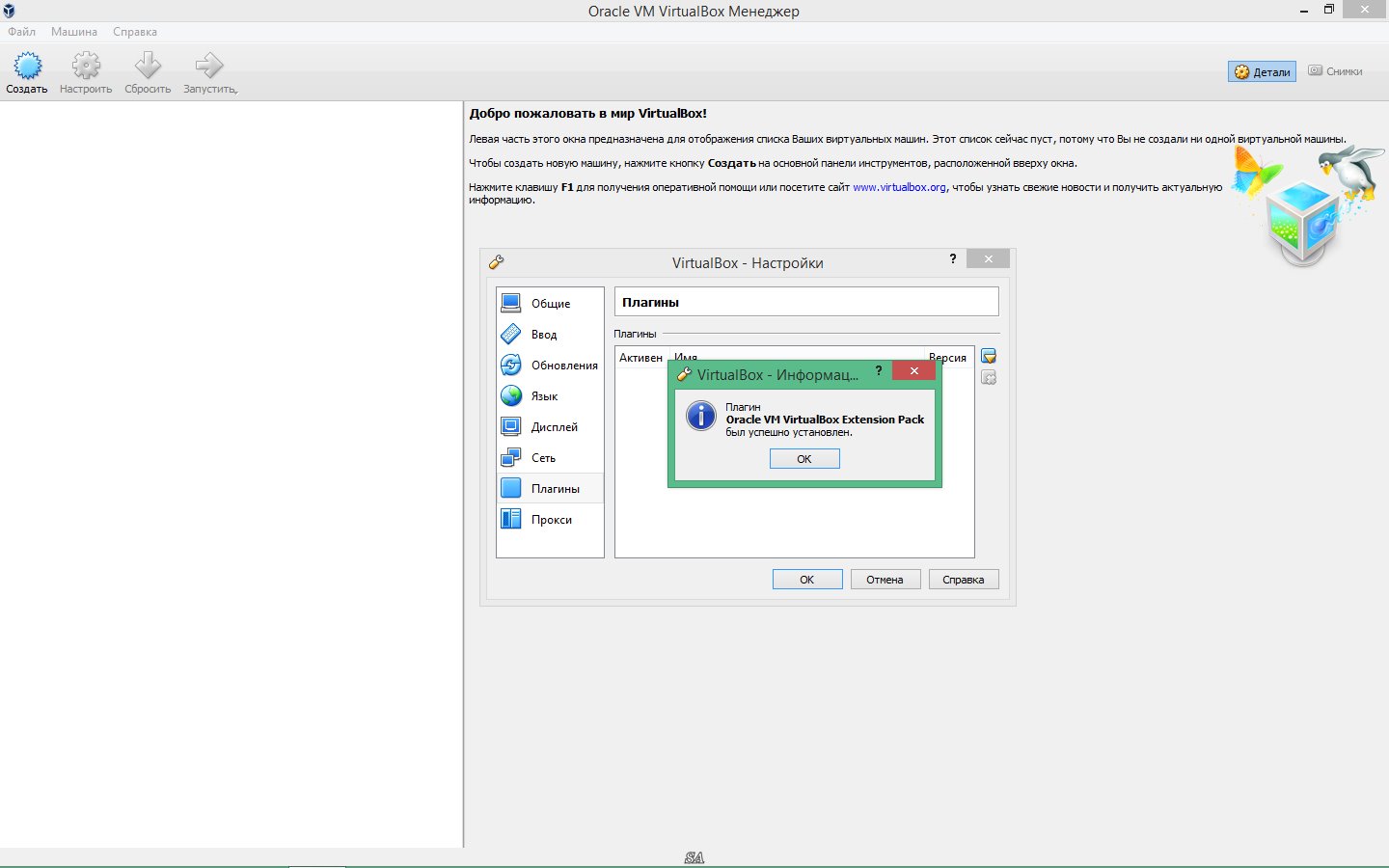Click the blue information icon in the dialog
The width and height of the screenshot is (1389, 868).
tap(700, 416)
